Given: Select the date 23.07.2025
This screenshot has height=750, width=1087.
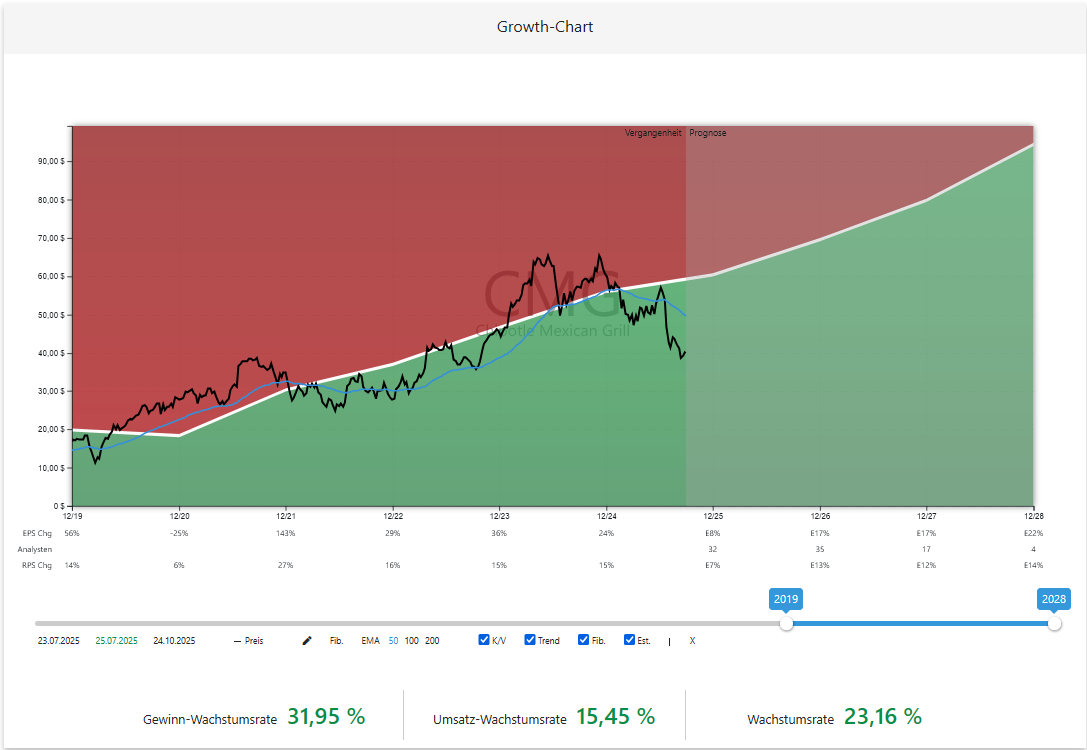Looking at the screenshot, I should coord(58,640).
